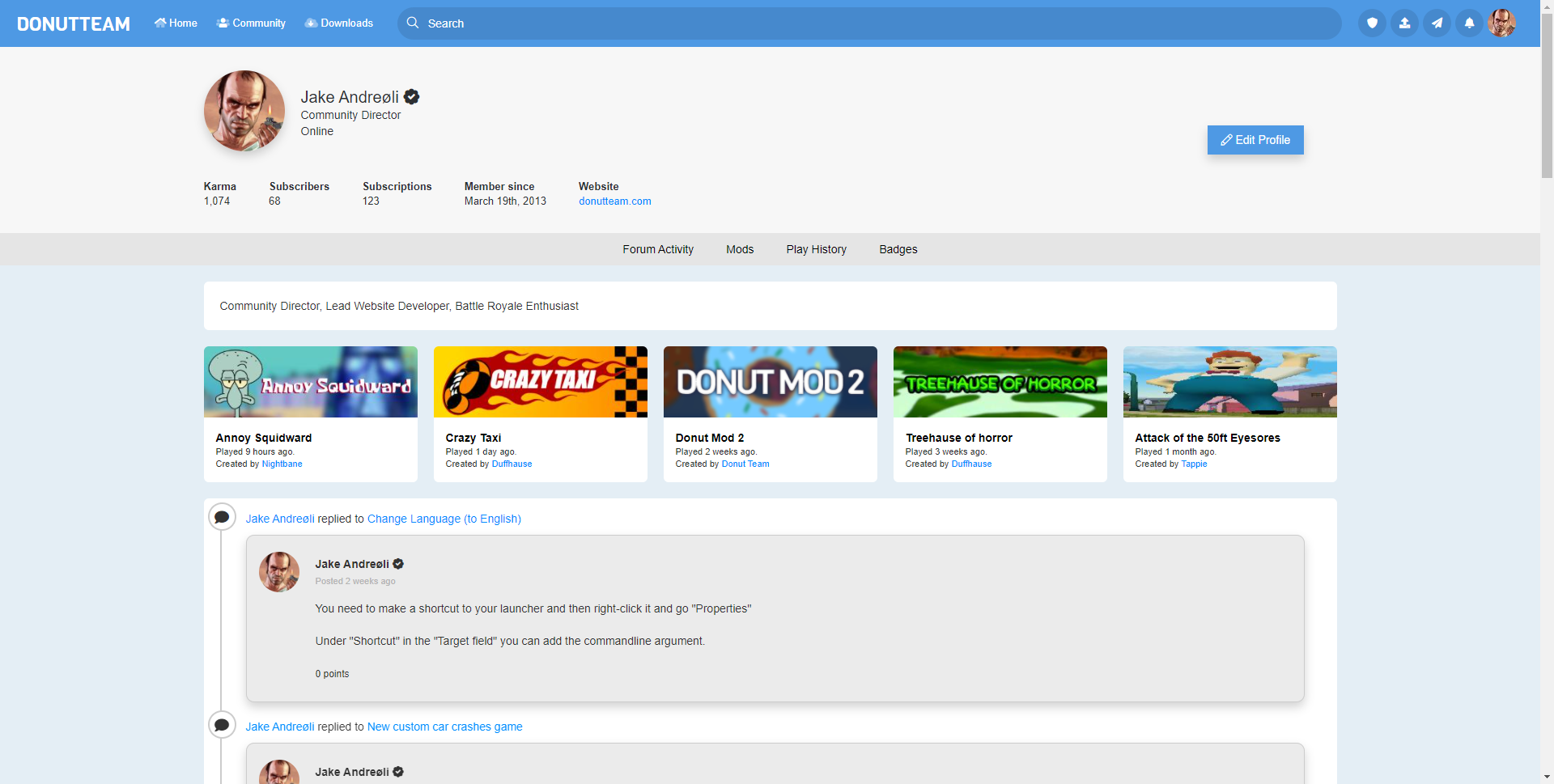Image resolution: width=1554 pixels, height=784 pixels.
Task: Click the Crazy Taxi title
Action: pos(473,438)
